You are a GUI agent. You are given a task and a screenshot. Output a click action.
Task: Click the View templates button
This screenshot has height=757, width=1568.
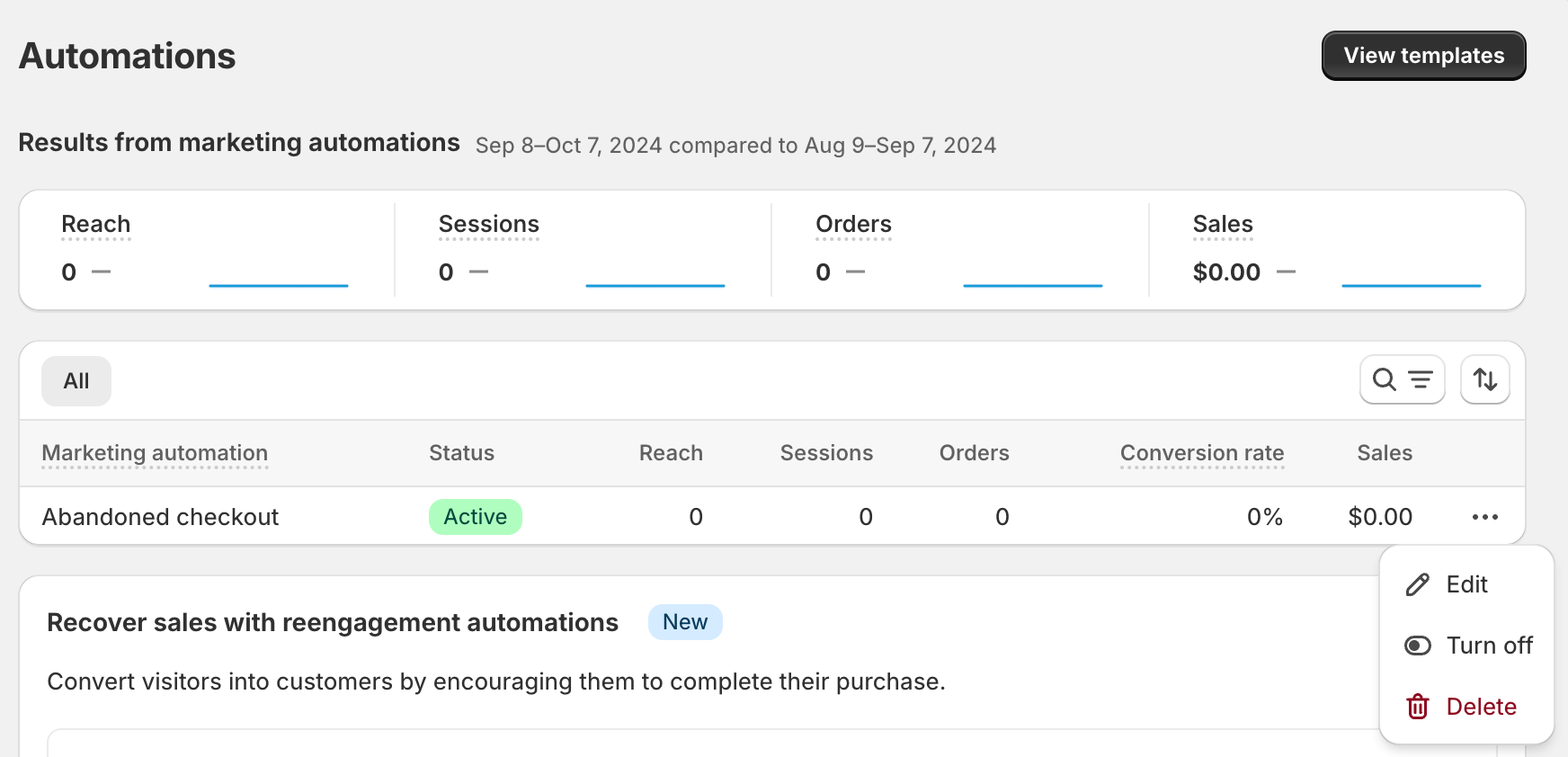tap(1423, 56)
